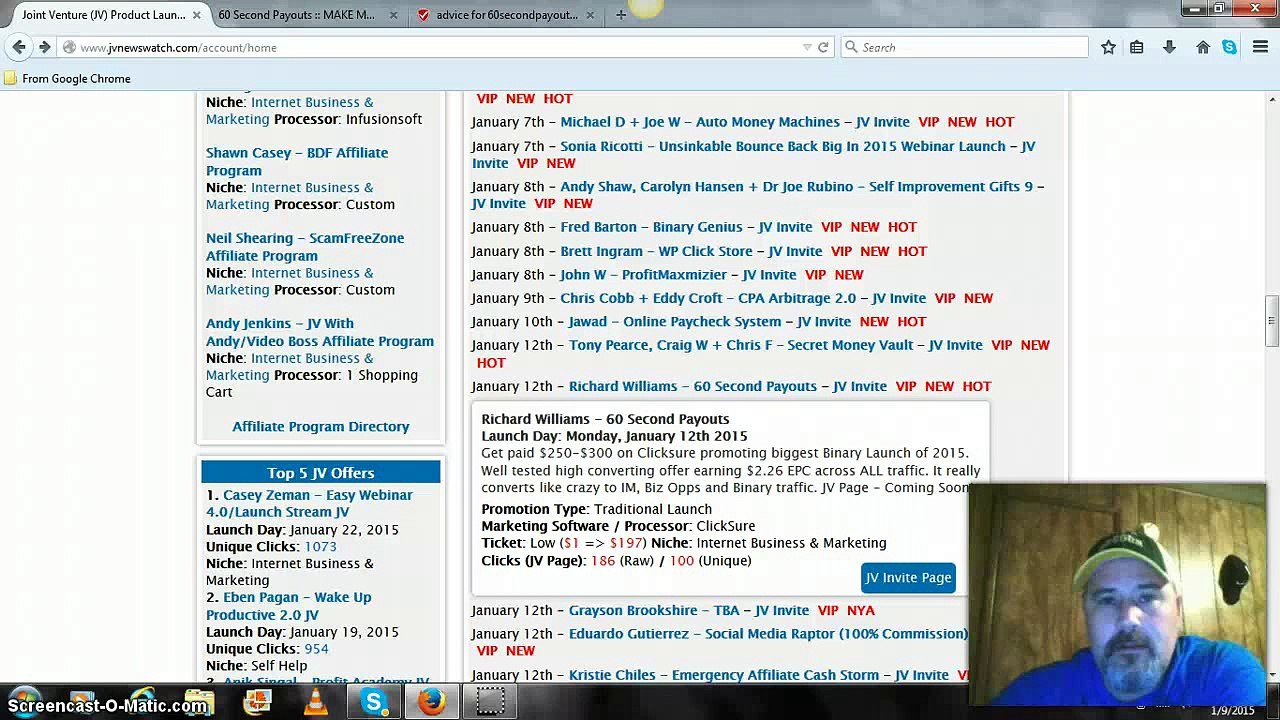
Task: Click the 954 unique clicks value
Action: (316, 649)
